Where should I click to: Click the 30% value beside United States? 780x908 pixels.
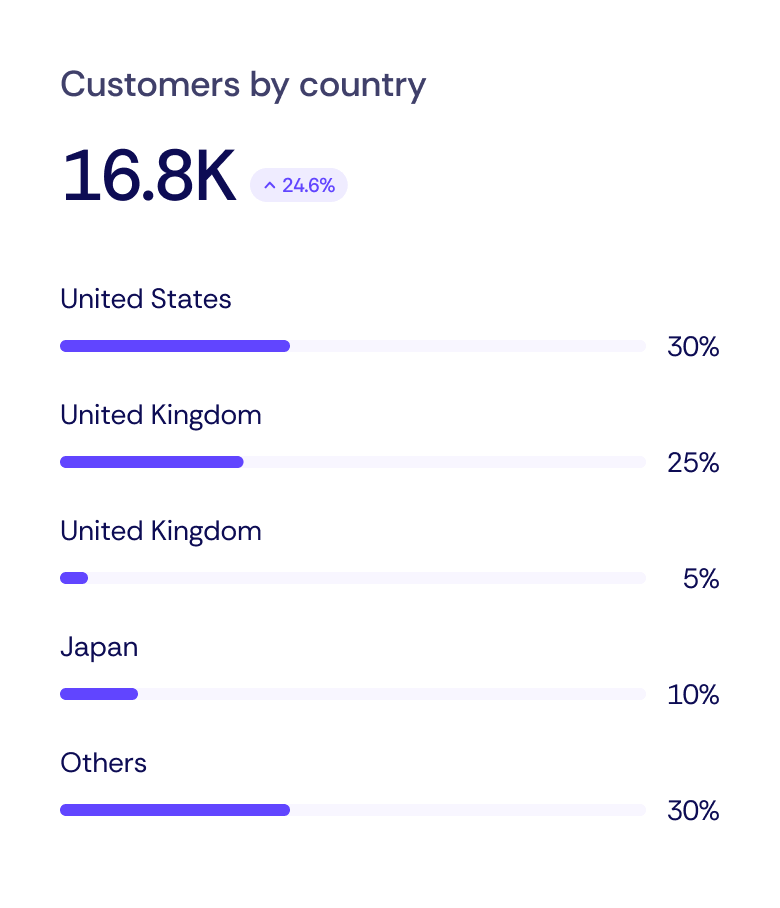pos(693,347)
